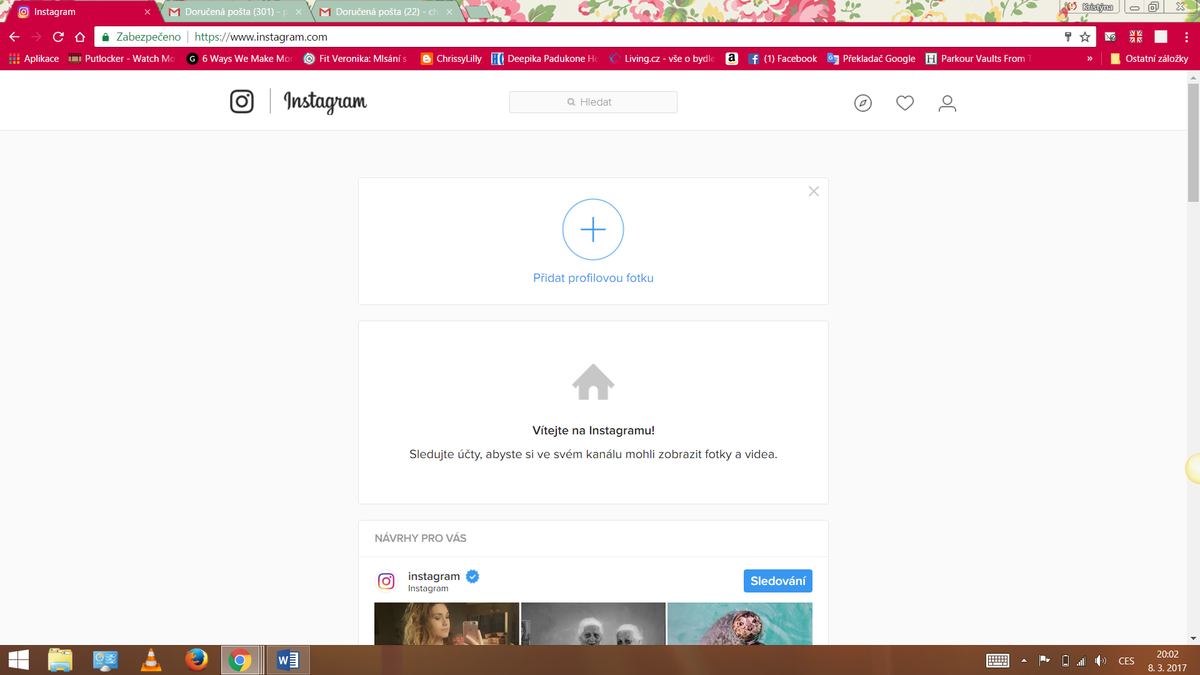The height and width of the screenshot is (675, 1200).
Task: Open the Explore compass icon
Action: click(863, 103)
